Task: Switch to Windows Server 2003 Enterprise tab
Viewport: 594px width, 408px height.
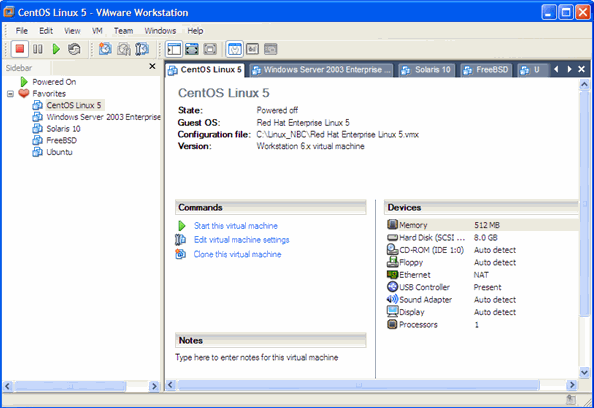Action: [x=322, y=70]
